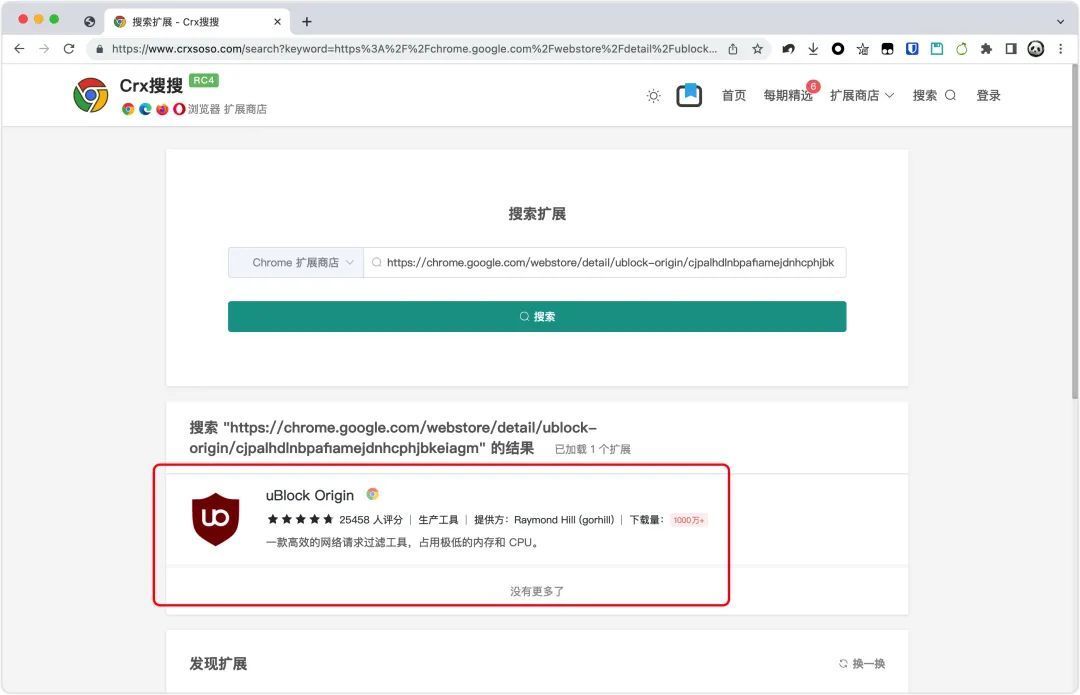Open Chrome three-dot menu
Screen dimensions: 1080x695
coord(1061,49)
